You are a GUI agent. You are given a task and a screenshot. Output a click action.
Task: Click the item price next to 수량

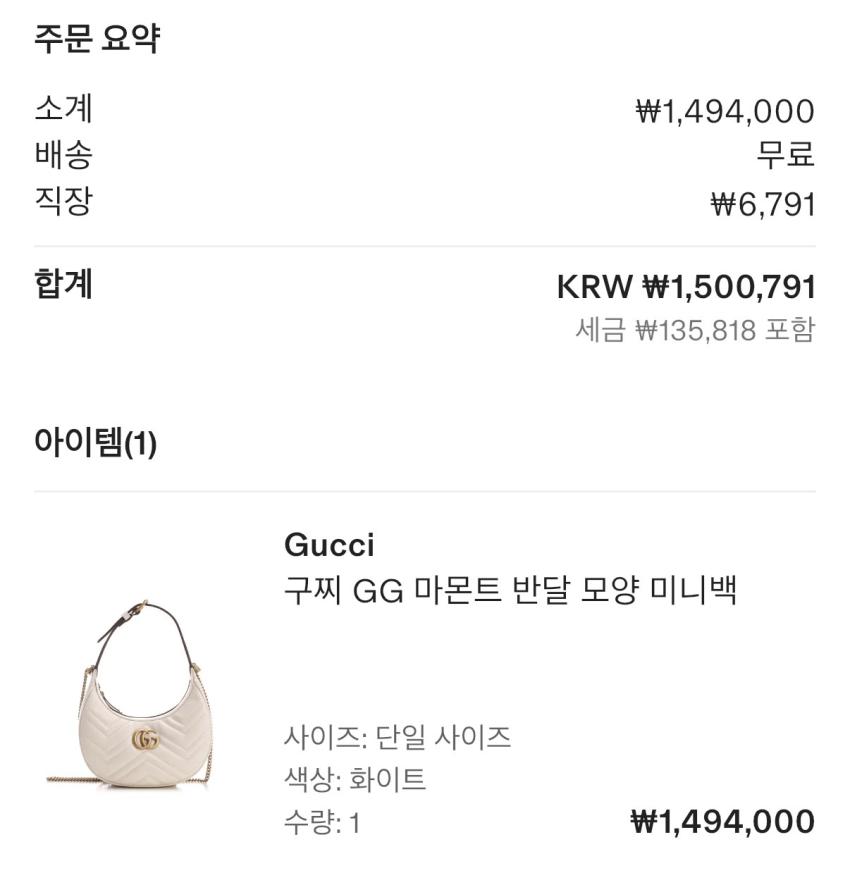pos(722,822)
